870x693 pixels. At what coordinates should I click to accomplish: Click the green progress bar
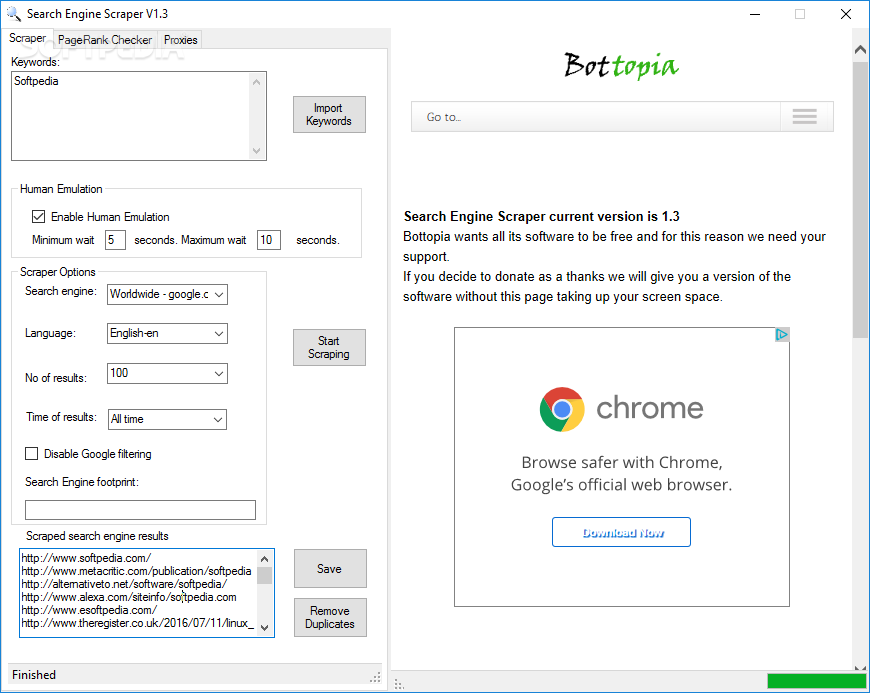click(x=816, y=681)
